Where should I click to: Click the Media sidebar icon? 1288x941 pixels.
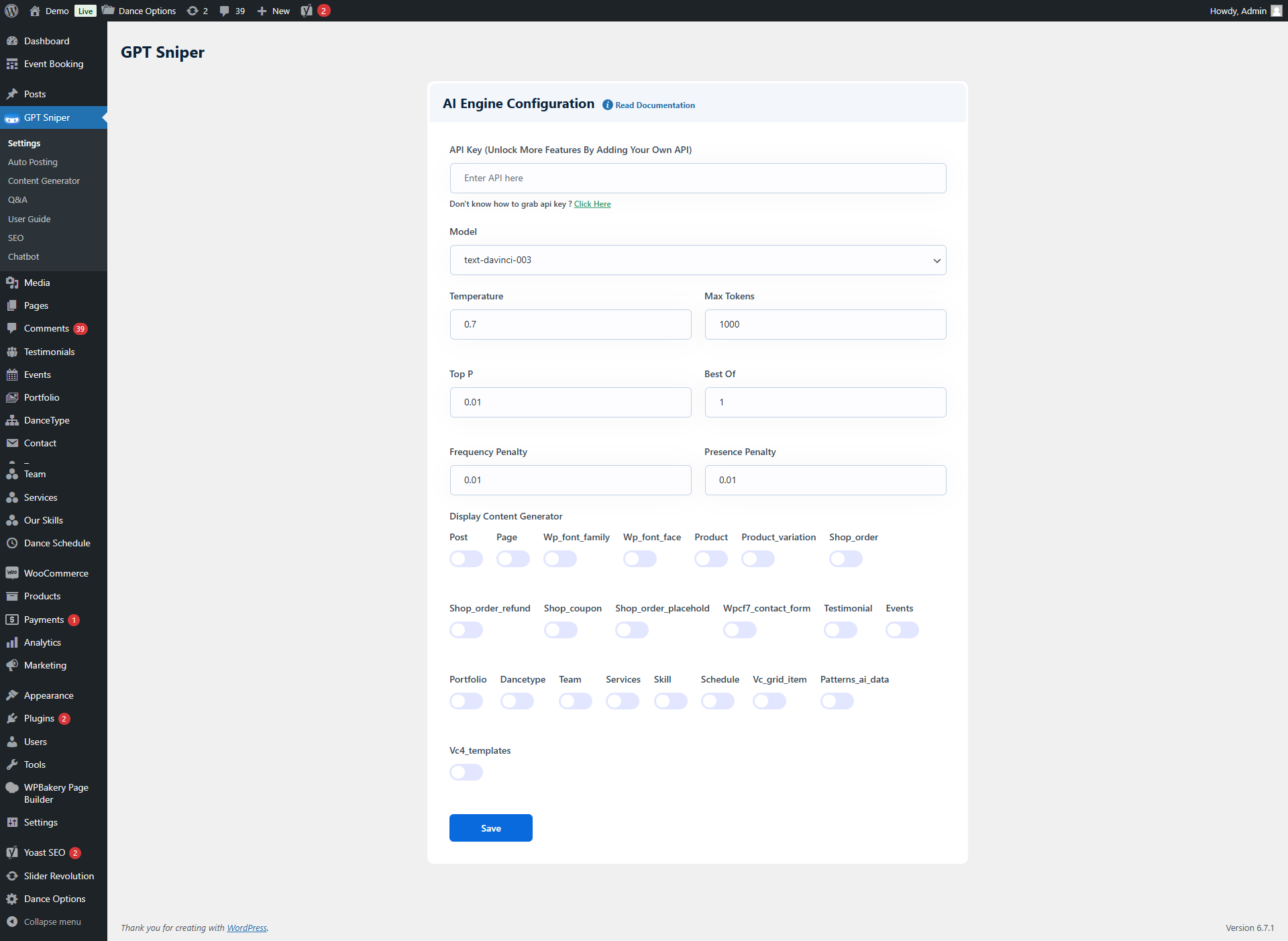coord(12,283)
